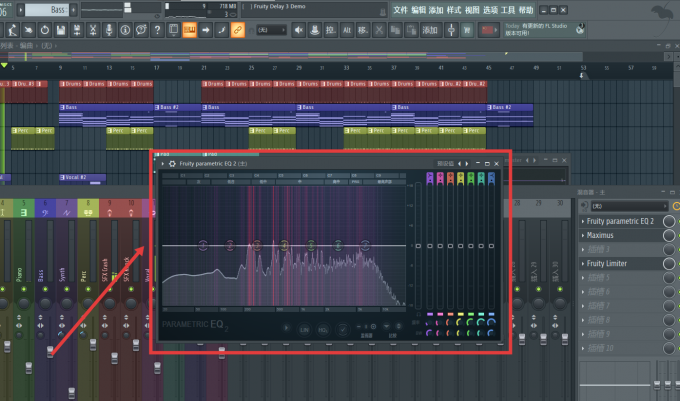
Task: Click the headphones icon below the EQ main level slider
Action: 418,314
